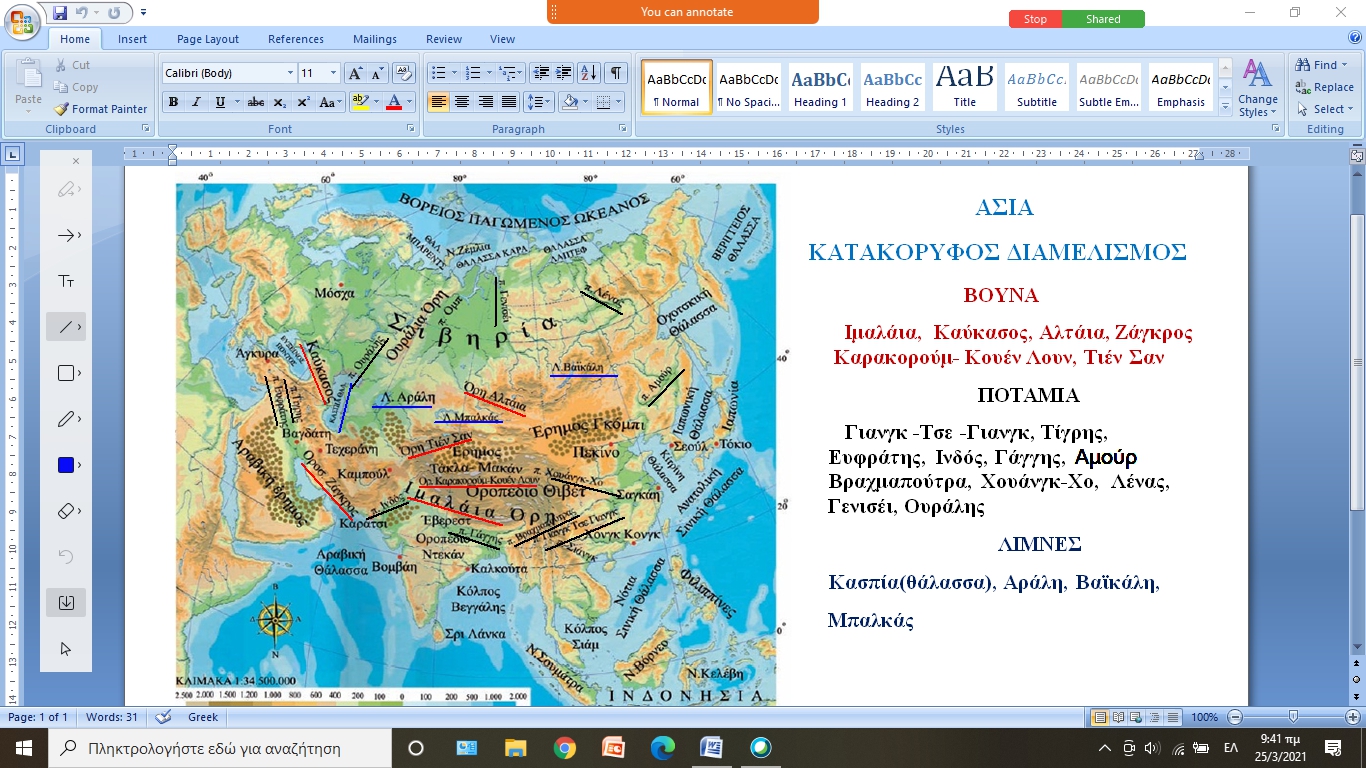Click the blue annotation color swatch
This screenshot has width=1366, height=768.
[x=66, y=465]
